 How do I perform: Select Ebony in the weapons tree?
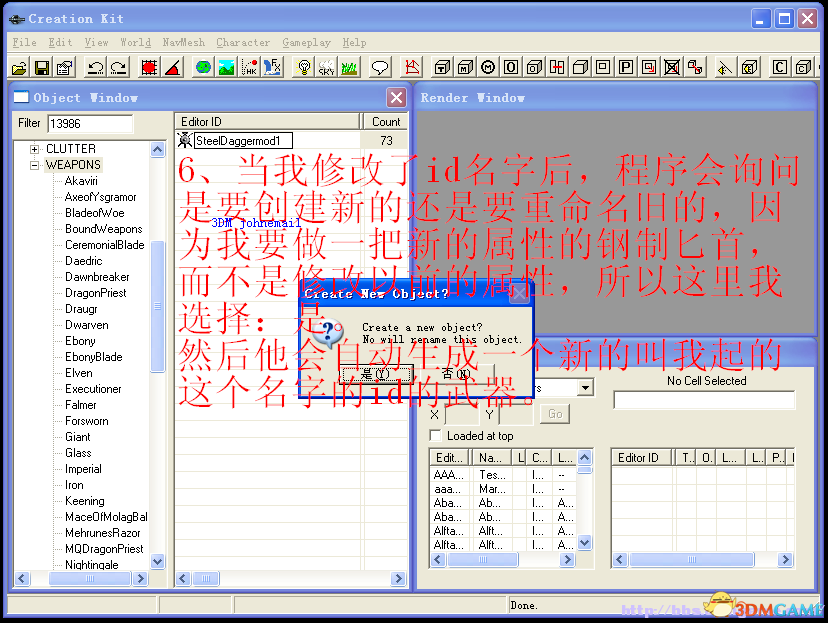[x=80, y=341]
